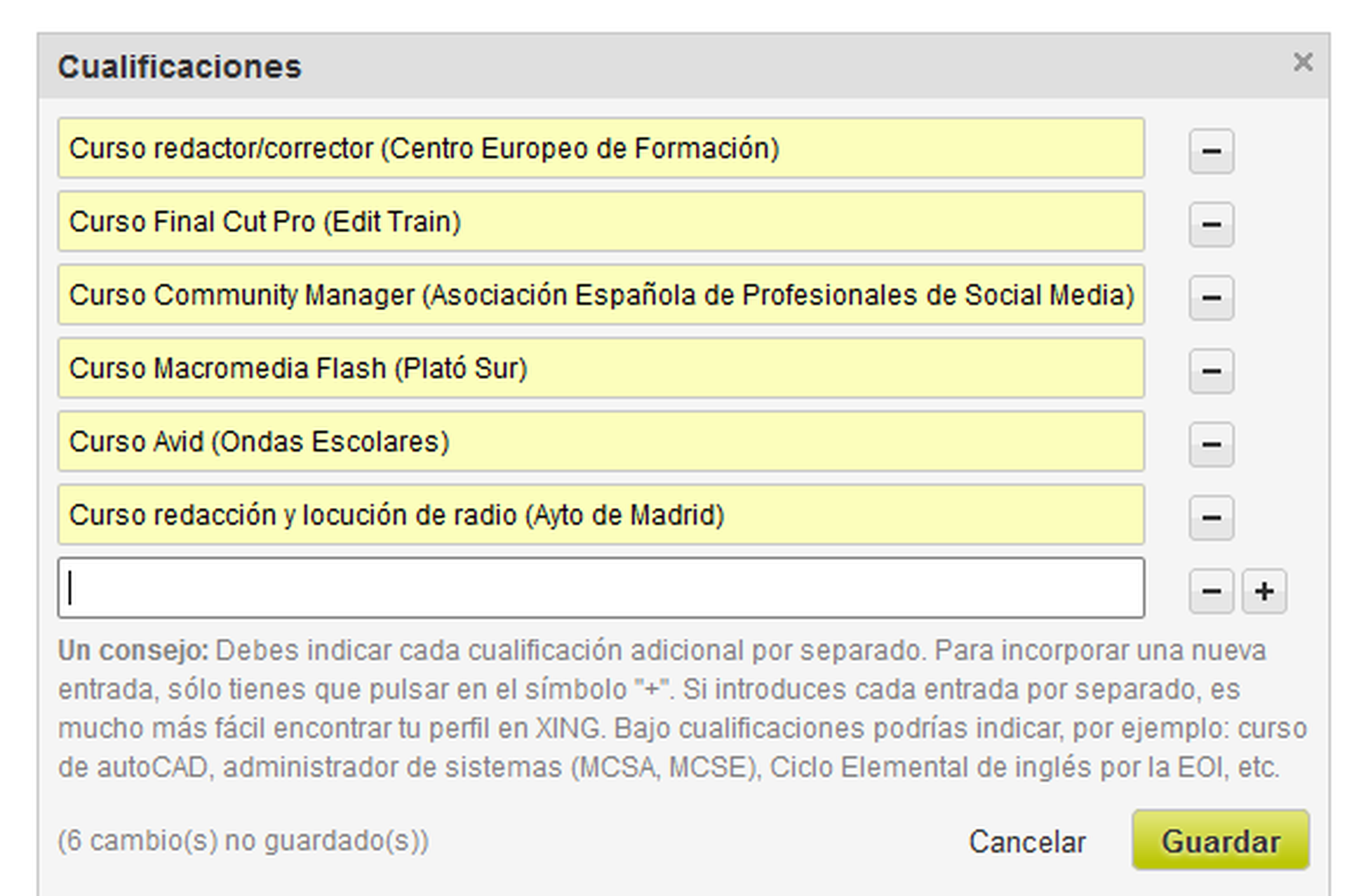Remove the "Curso Macromedia Flash" entry

(1212, 371)
